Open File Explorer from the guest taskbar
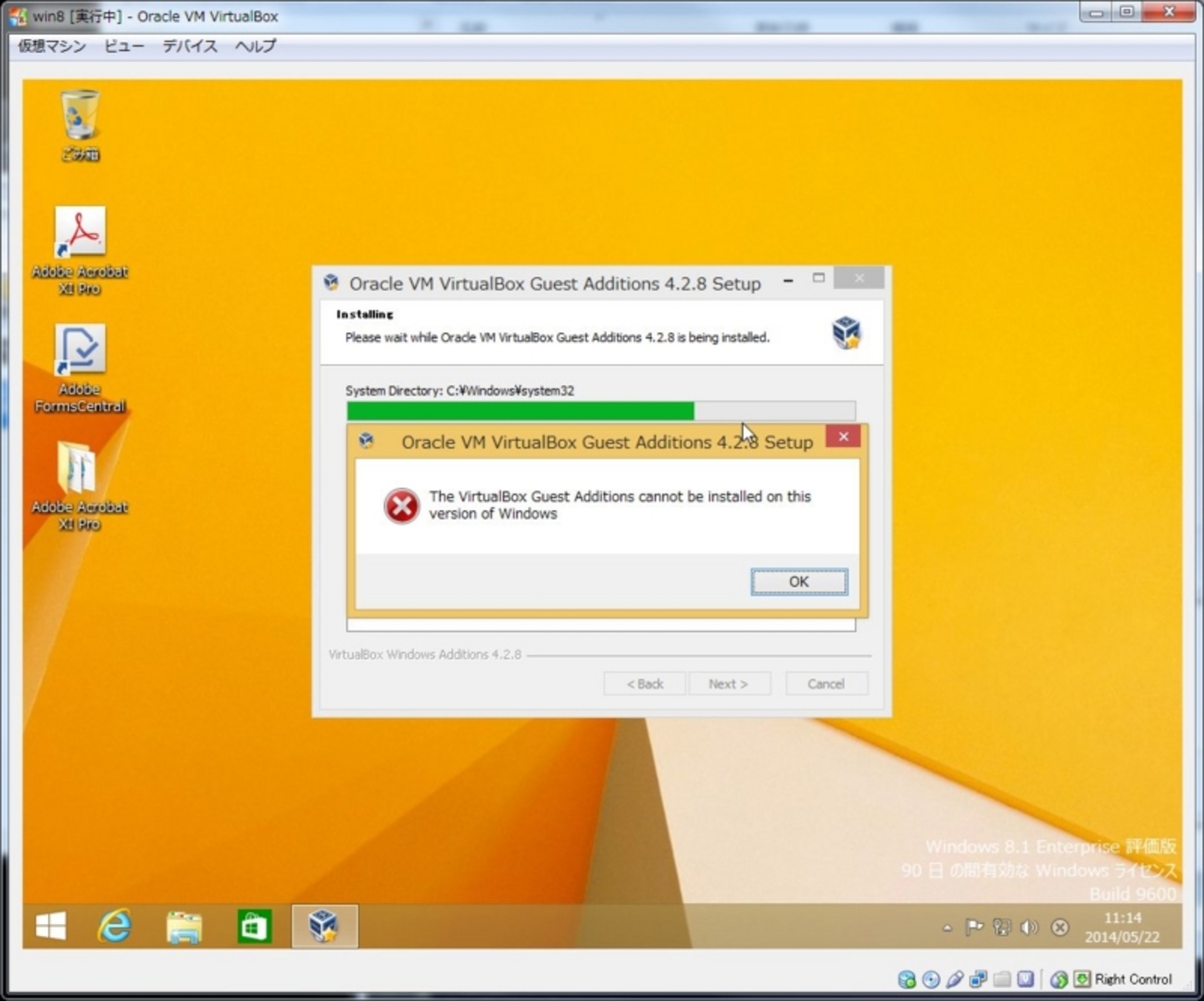Screen dimensions: 1204x1001 (184, 926)
